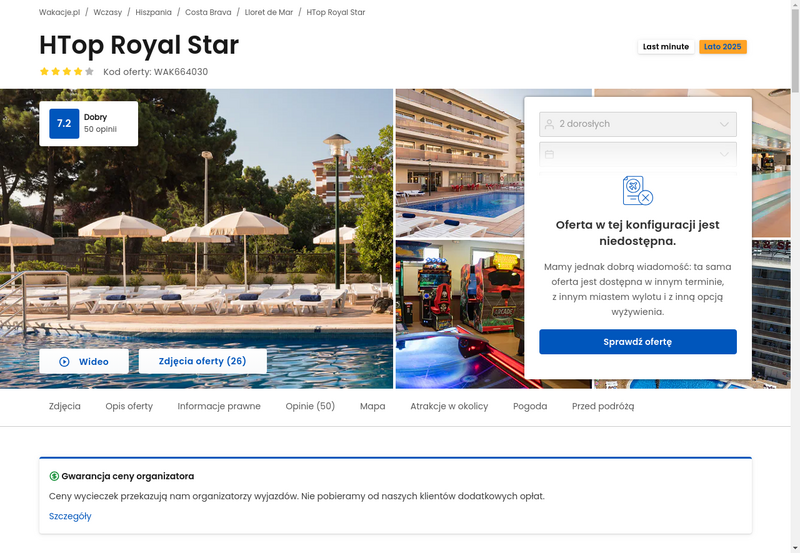Image resolution: width=800 pixels, height=553 pixels.
Task: Click the green price guarantee icon
Action: coord(54,476)
